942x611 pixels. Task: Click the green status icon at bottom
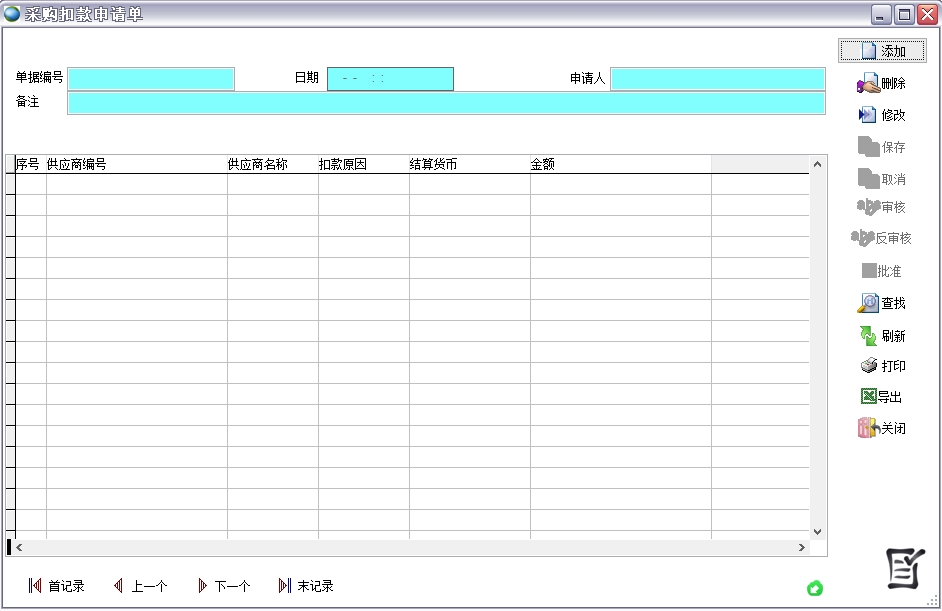(815, 588)
